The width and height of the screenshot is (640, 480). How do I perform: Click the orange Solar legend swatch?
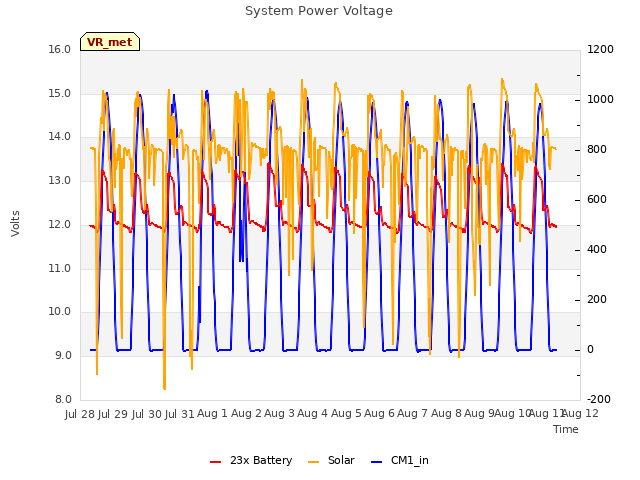313,462
